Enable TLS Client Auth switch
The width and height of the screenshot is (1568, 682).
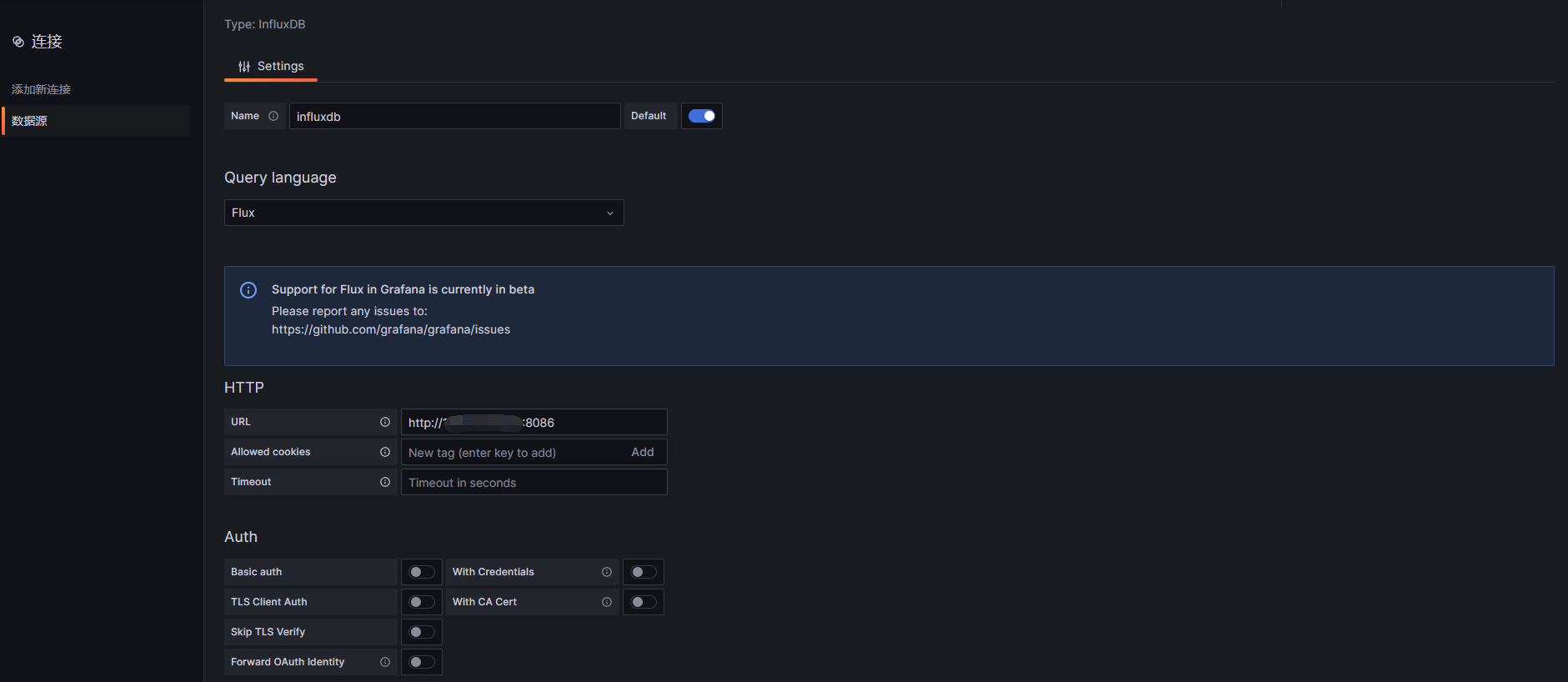(x=422, y=602)
